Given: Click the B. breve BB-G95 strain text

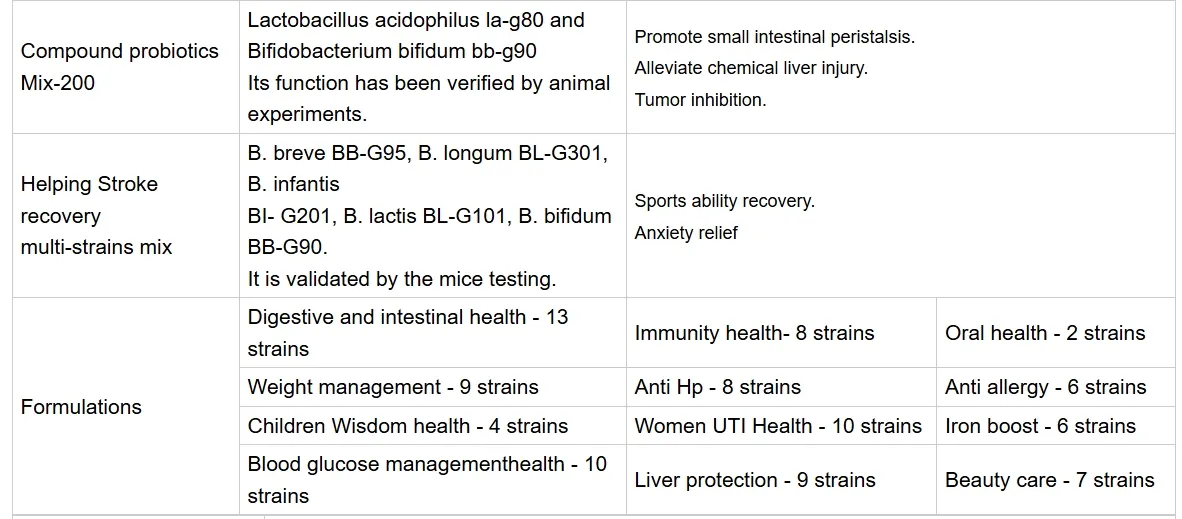Looking at the screenshot, I should coord(322,152).
